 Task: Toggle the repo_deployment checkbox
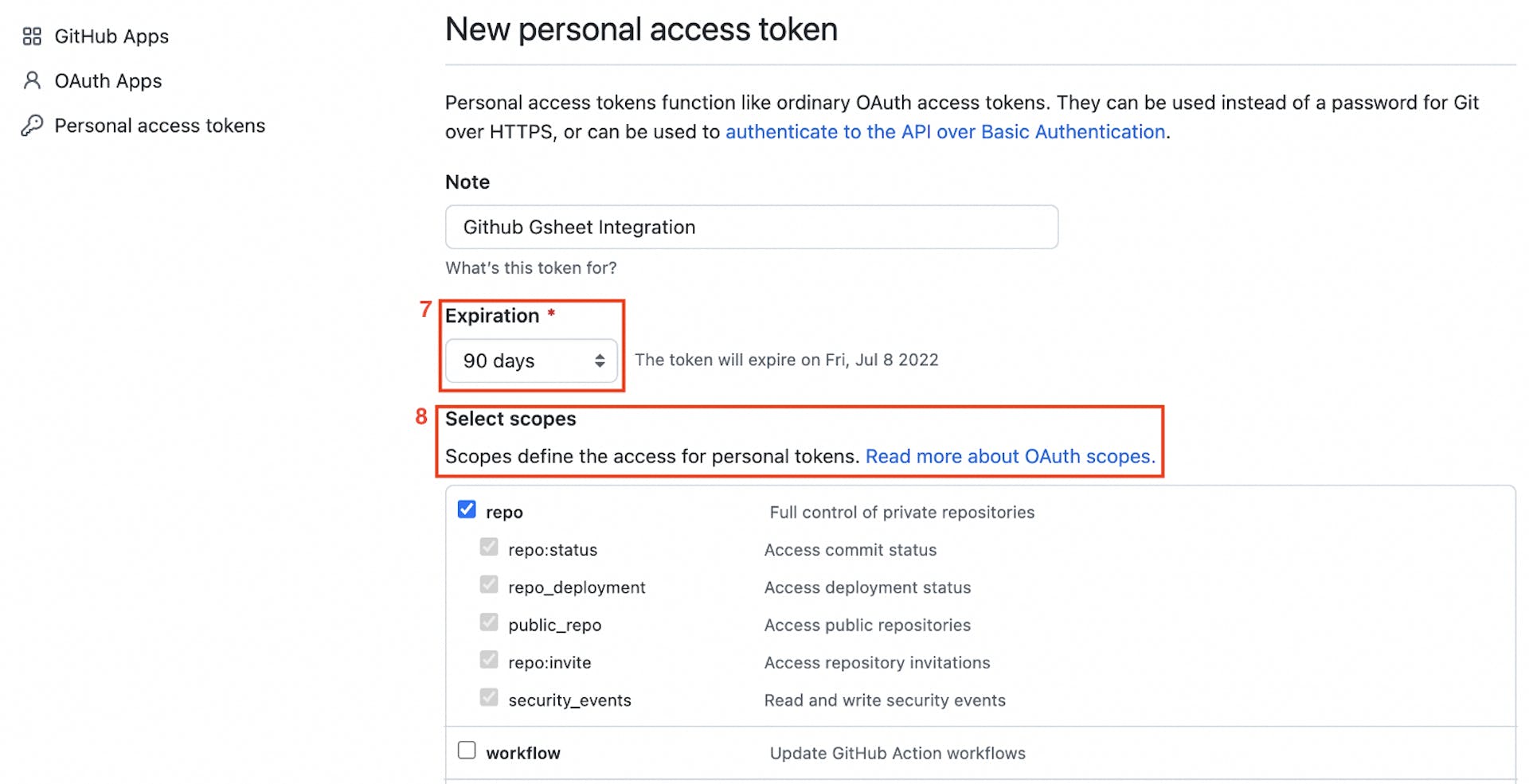click(x=489, y=585)
